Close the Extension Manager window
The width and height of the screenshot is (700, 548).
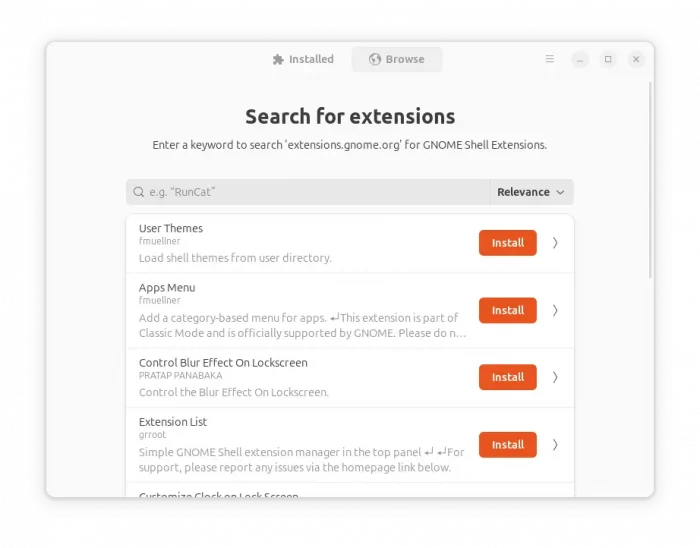[636, 60]
